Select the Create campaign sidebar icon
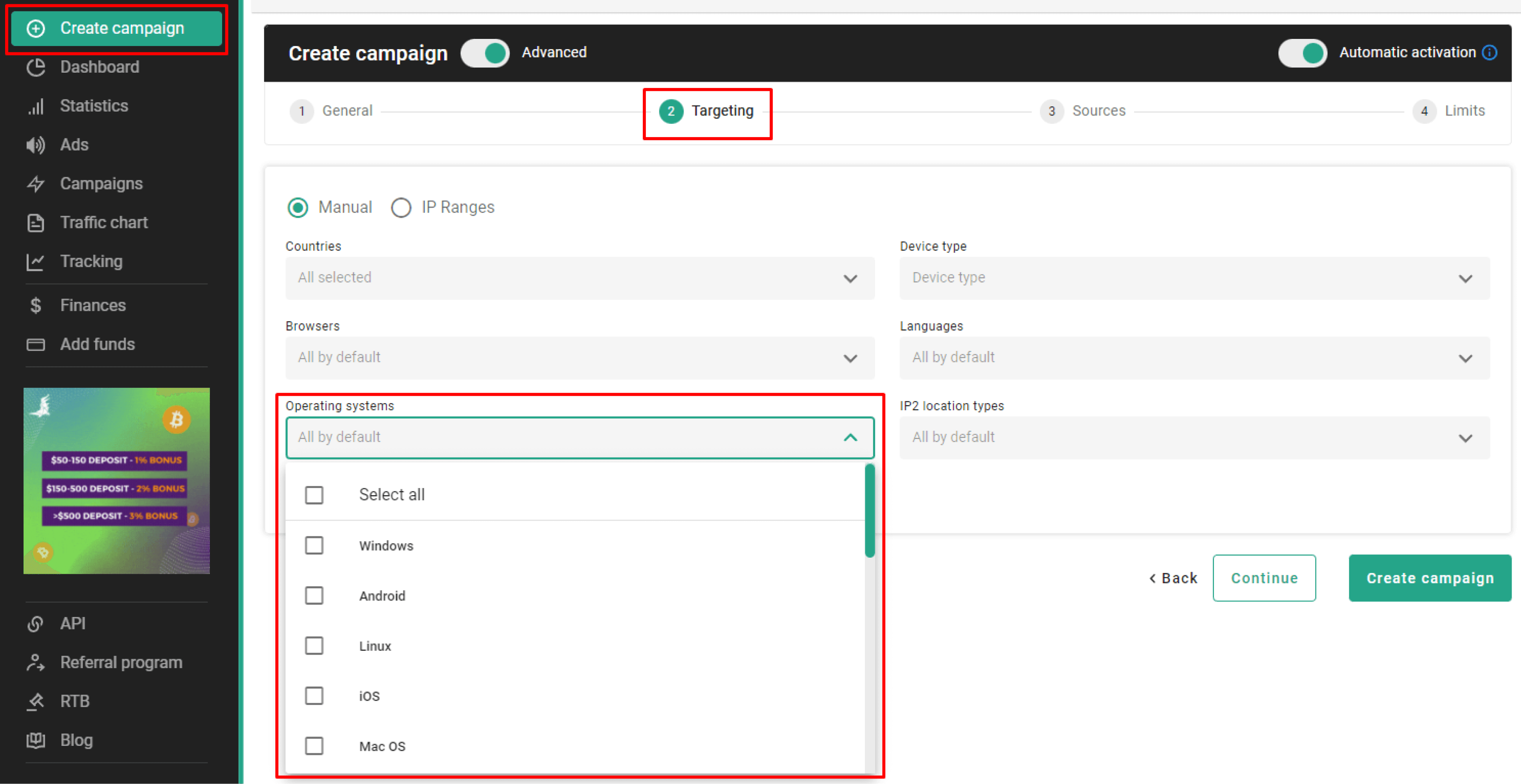1521x784 pixels. tap(35, 28)
